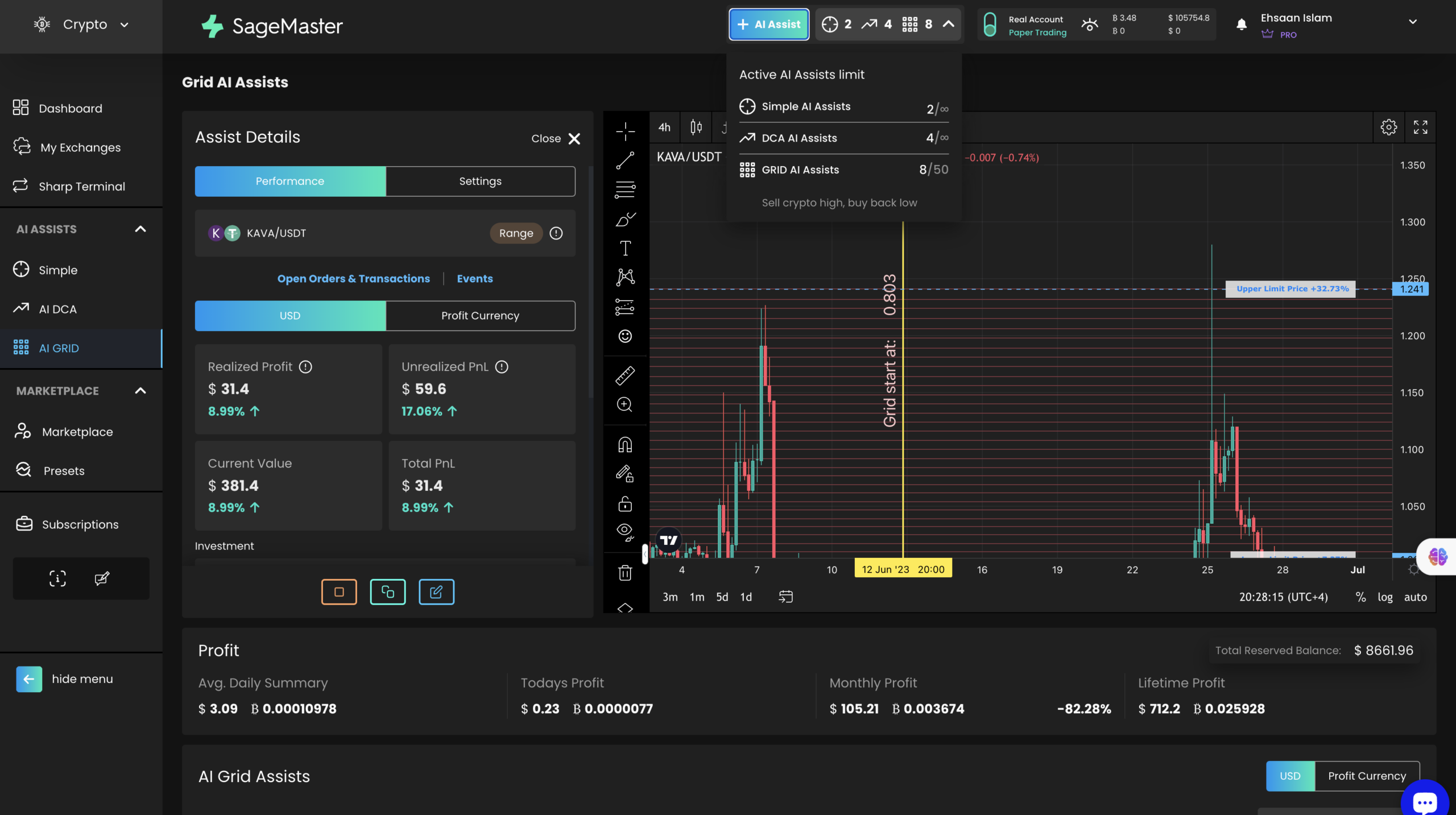1456x815 pixels.
Task: Switch to the Settings tab
Action: [x=480, y=181]
